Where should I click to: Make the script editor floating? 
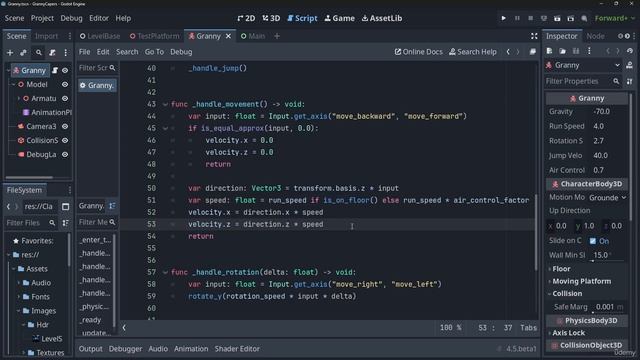533,52
